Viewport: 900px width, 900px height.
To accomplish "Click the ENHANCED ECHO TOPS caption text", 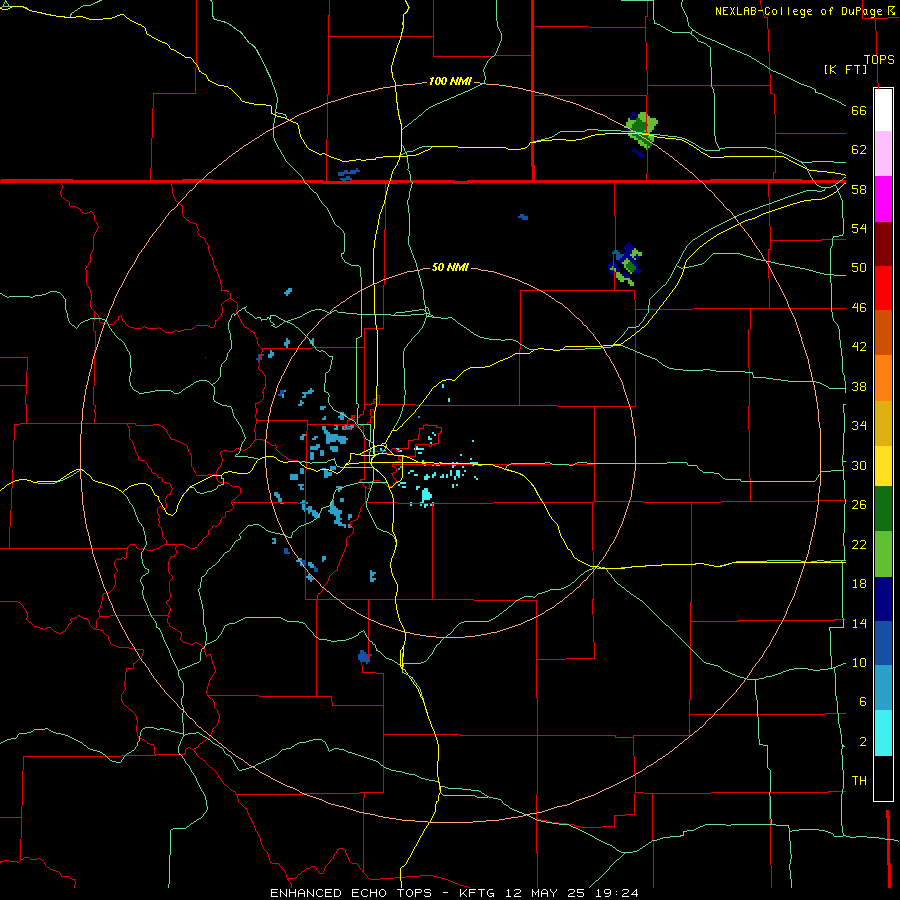I will tap(351, 893).
